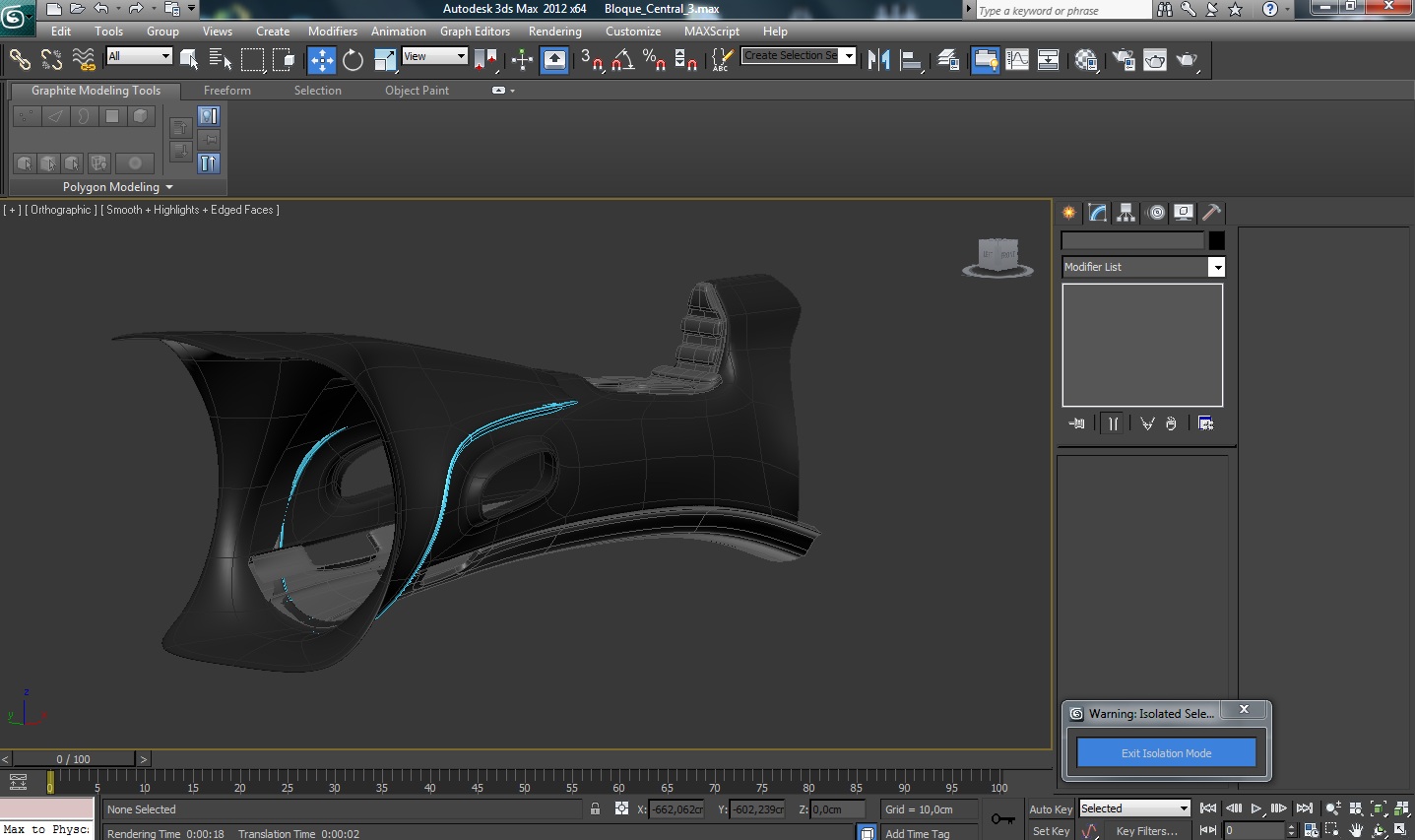Image resolution: width=1415 pixels, height=840 pixels.
Task: Open the selection filter All dropdown
Action: click(x=139, y=56)
